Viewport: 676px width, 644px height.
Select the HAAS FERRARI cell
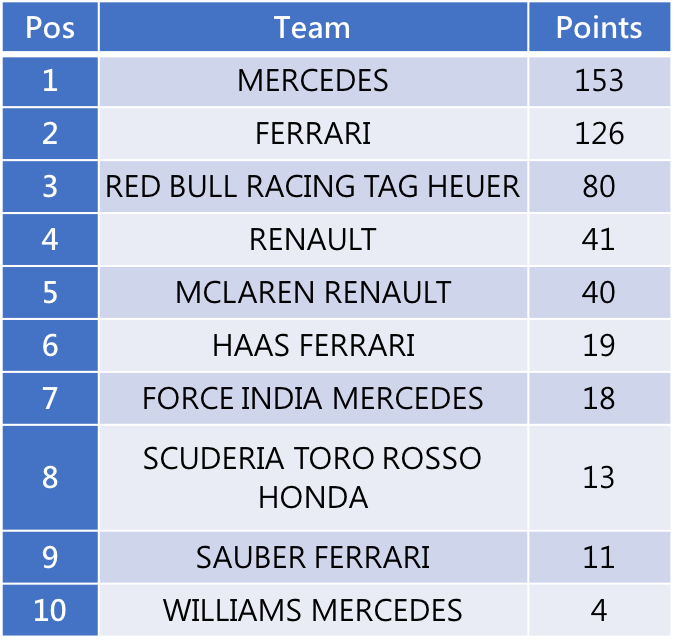[x=313, y=346]
